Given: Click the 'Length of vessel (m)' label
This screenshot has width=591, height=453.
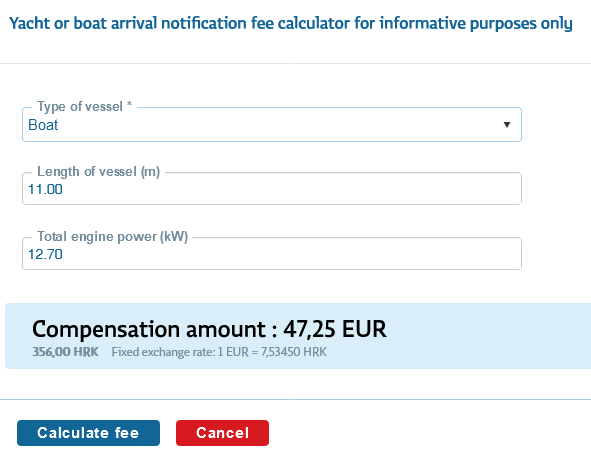Looking at the screenshot, I should coord(98,171).
